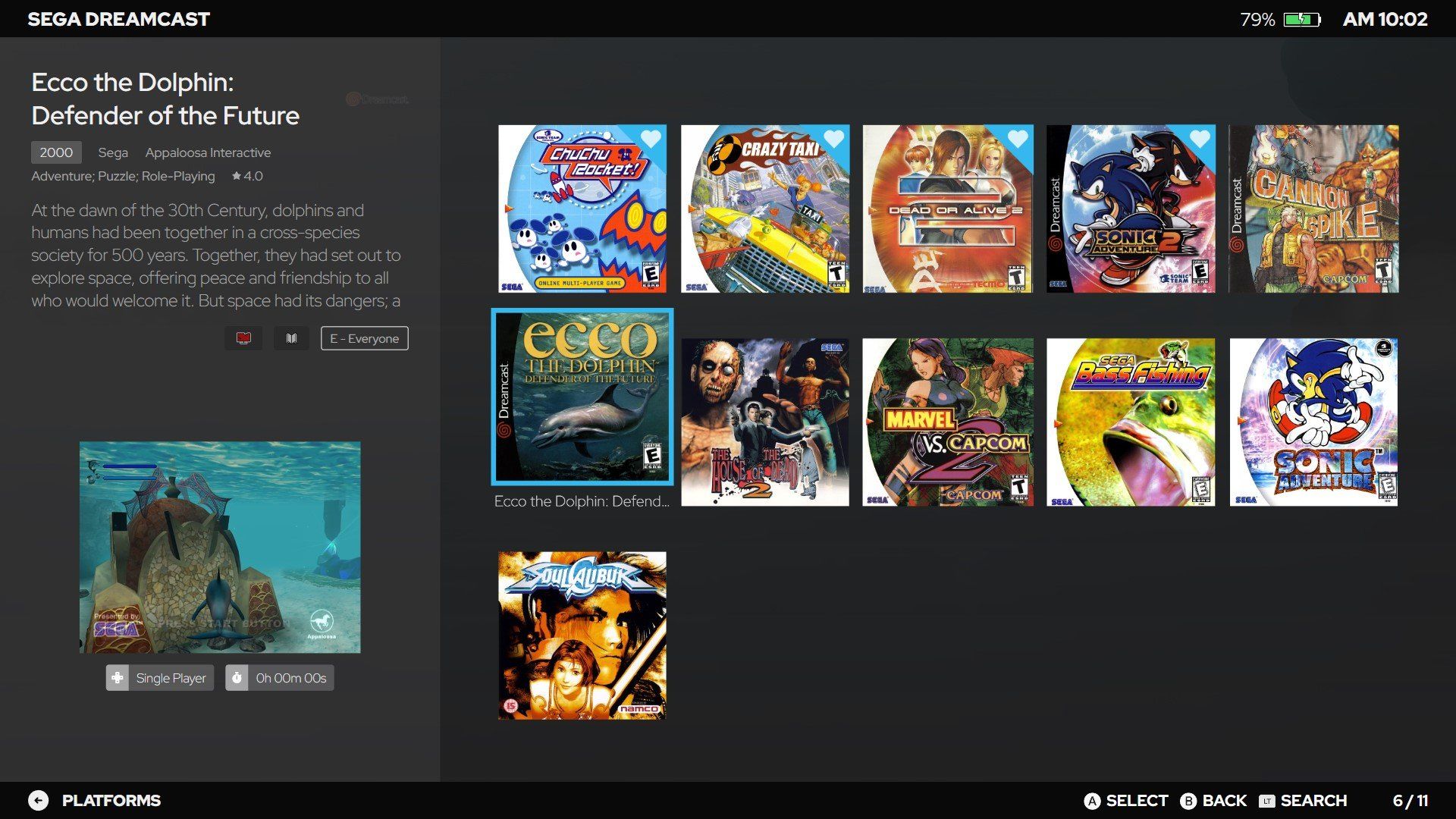Click the red screen badge icon
This screenshot has width=1456, height=819.
point(243,338)
